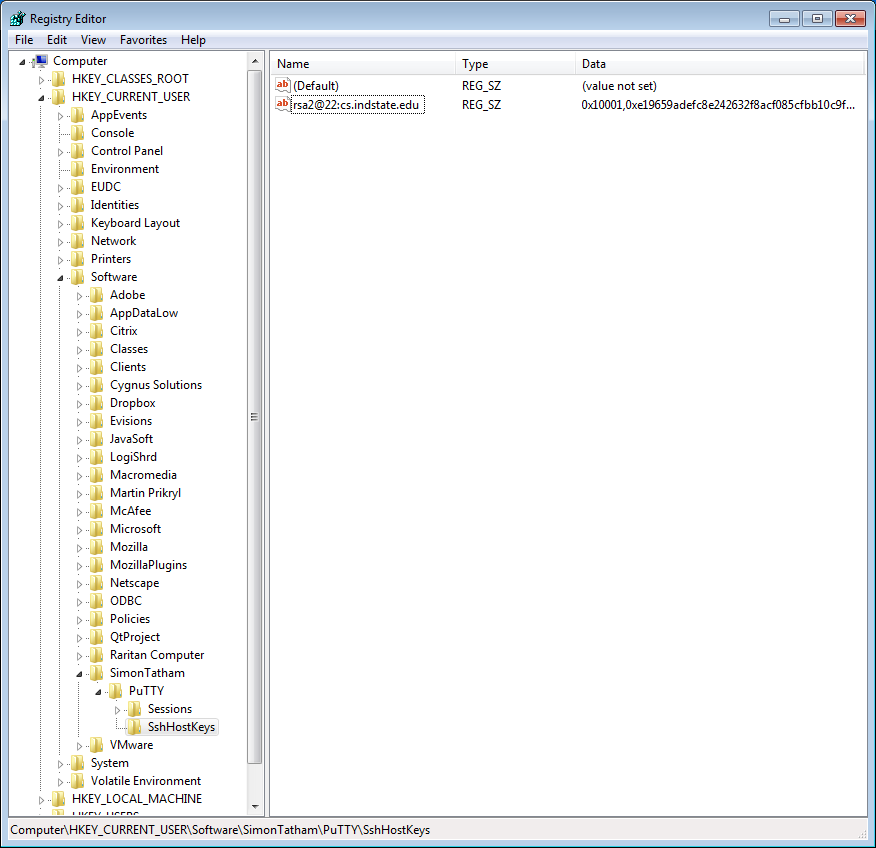Screen dimensions: 876x848
Task: Click the Software folder icon
Action: (x=78, y=277)
